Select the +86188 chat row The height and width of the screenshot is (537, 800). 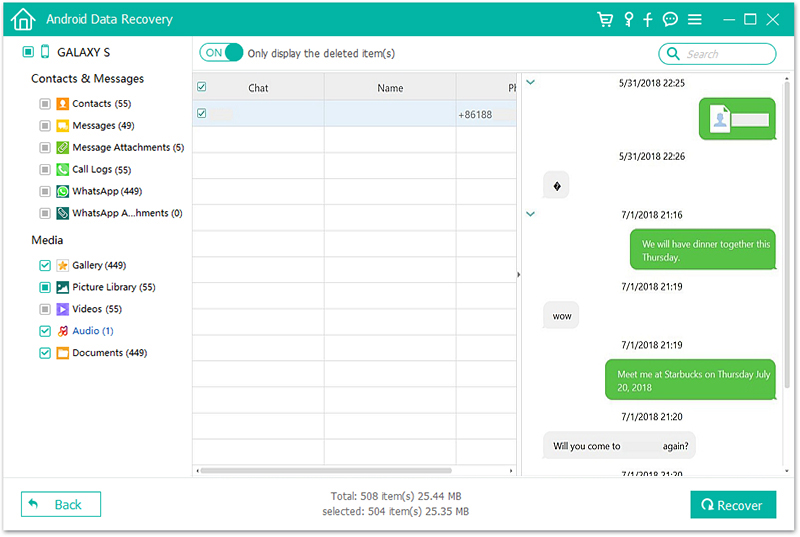coord(355,113)
